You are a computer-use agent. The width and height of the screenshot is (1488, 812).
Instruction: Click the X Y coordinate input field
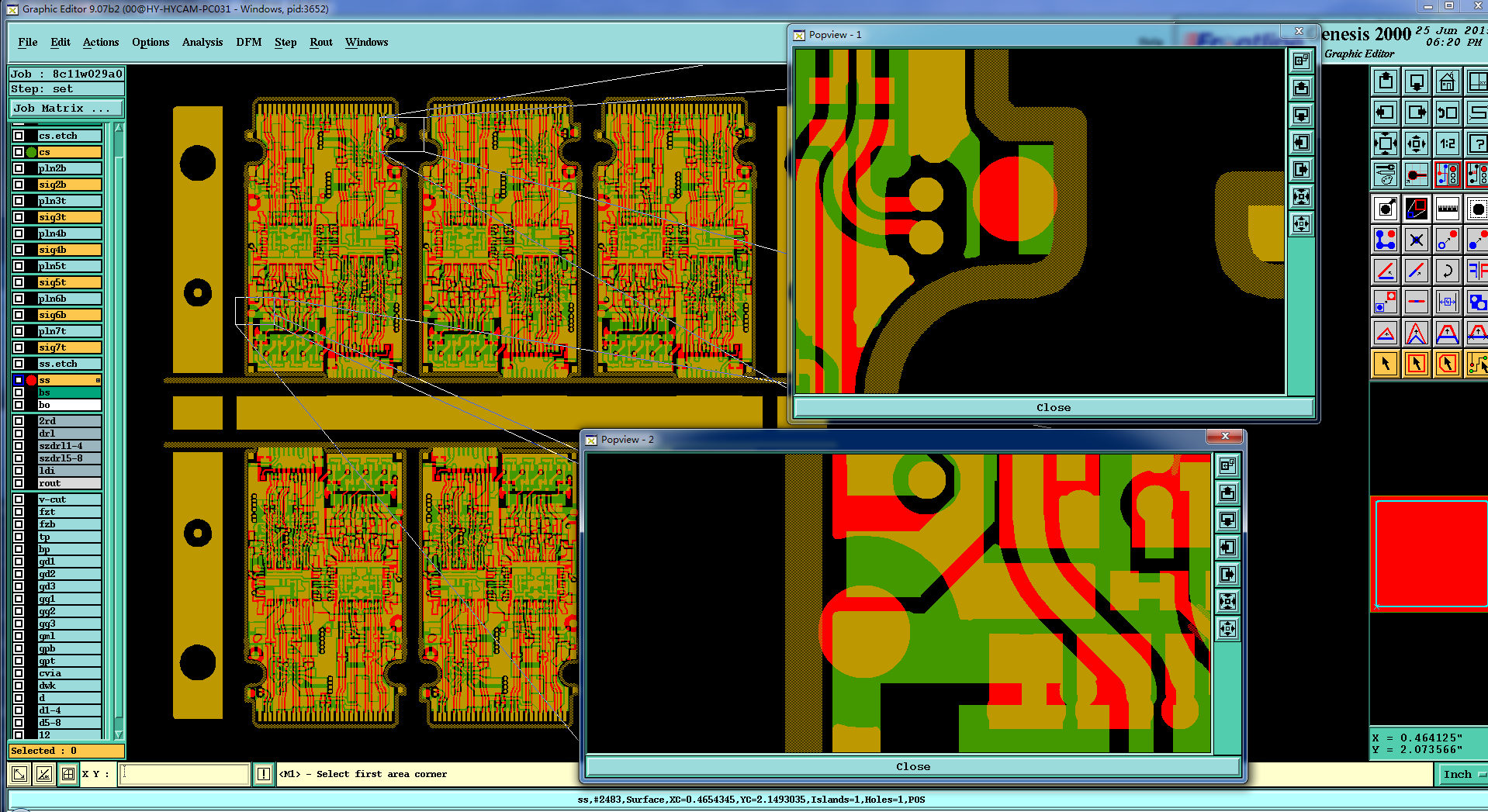[185, 774]
